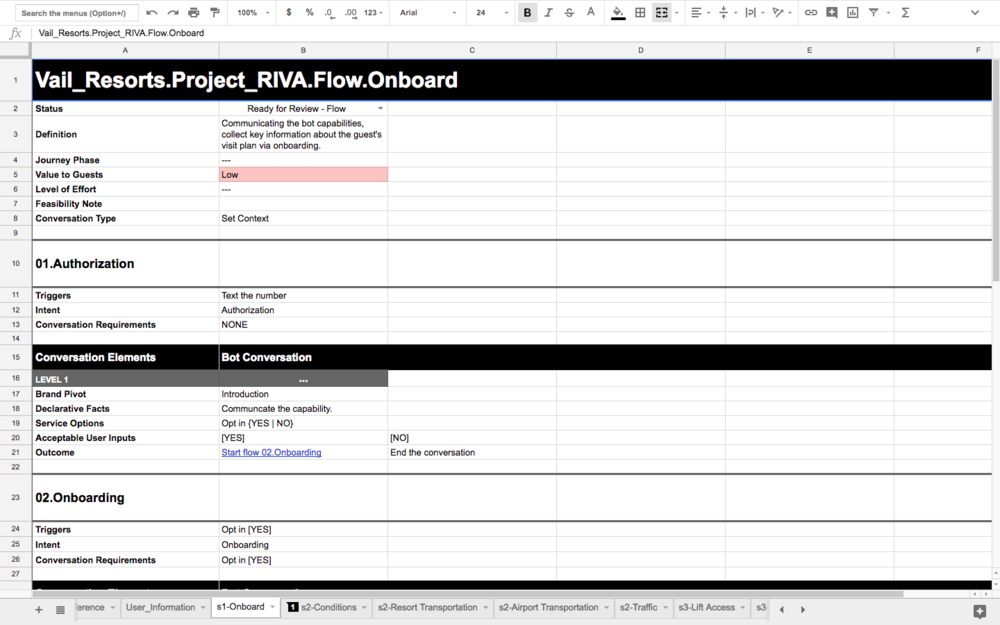1000x625 pixels.
Task: Open s2-Traffic tab menu arrow
Action: [x=665, y=607]
